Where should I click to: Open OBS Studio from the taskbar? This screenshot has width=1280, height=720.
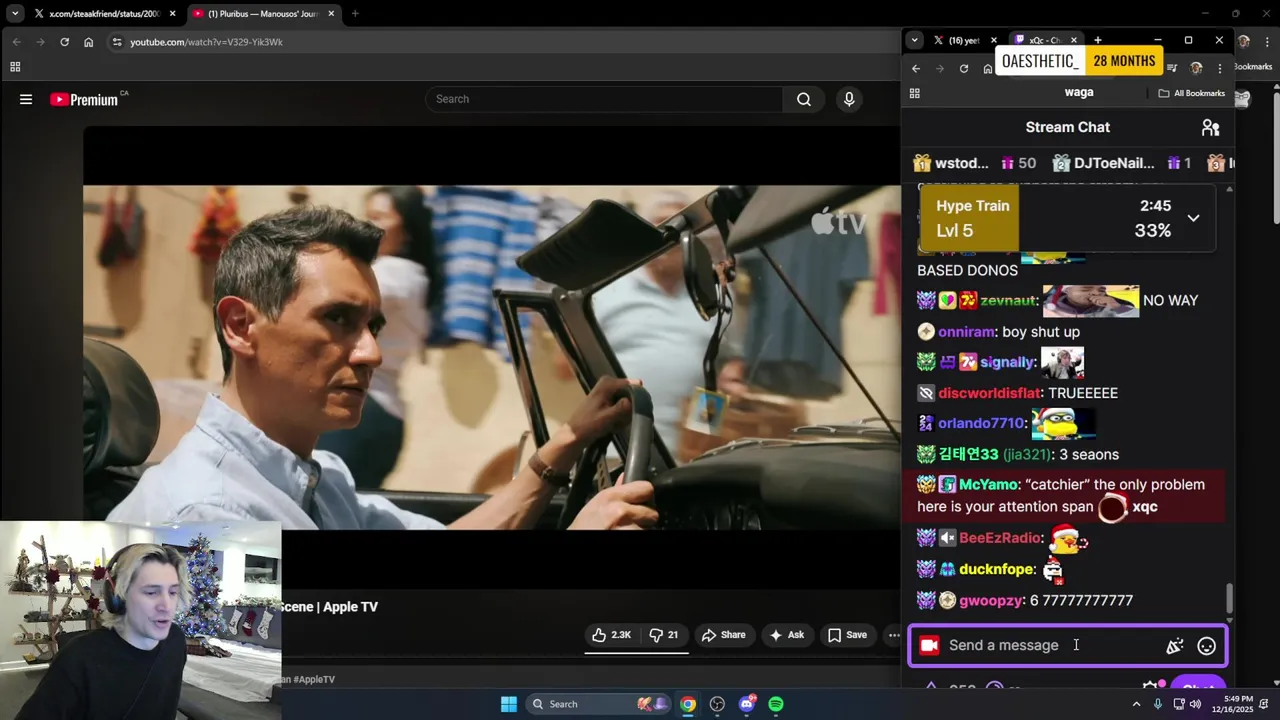pyautogui.click(x=717, y=704)
